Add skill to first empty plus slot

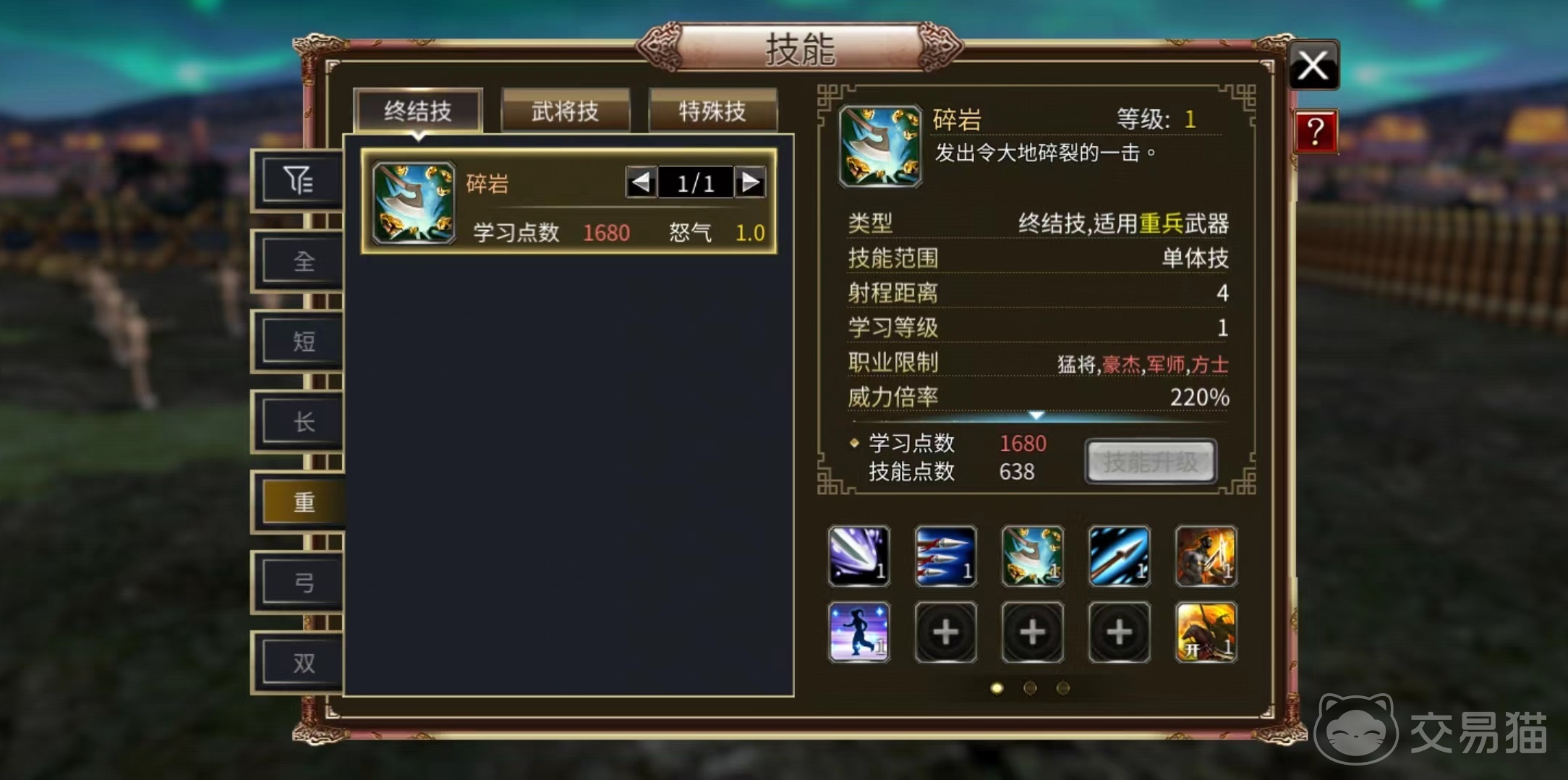[x=945, y=632]
